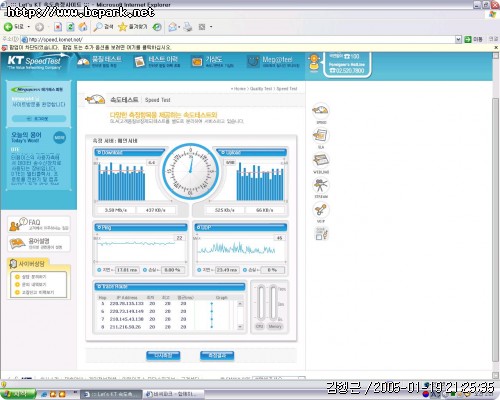Screen dimensions: 500x400
Task: Click the 525 Kb/s upload value
Action: (x=225, y=210)
